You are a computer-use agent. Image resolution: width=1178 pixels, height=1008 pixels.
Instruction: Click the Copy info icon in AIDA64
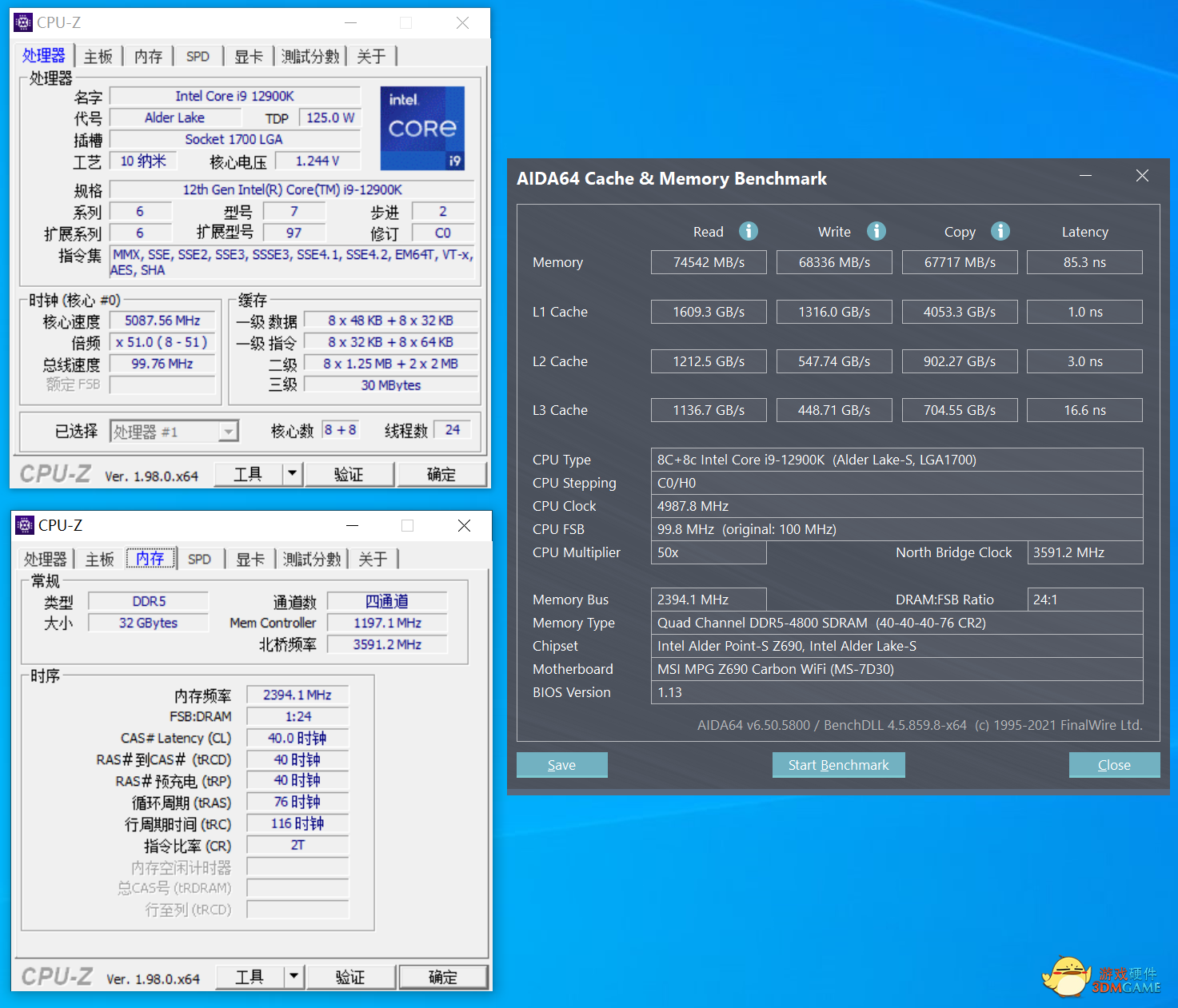click(1000, 231)
